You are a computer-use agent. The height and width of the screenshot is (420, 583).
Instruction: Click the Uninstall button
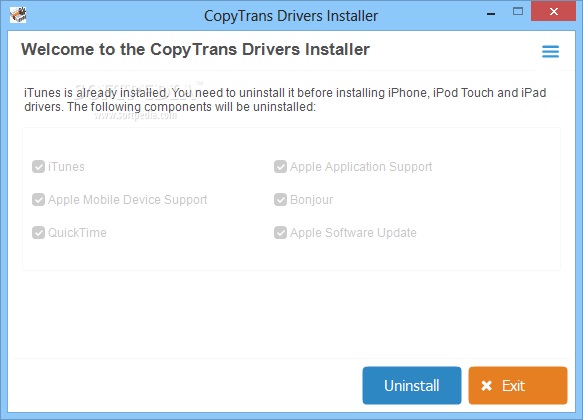[412, 385]
